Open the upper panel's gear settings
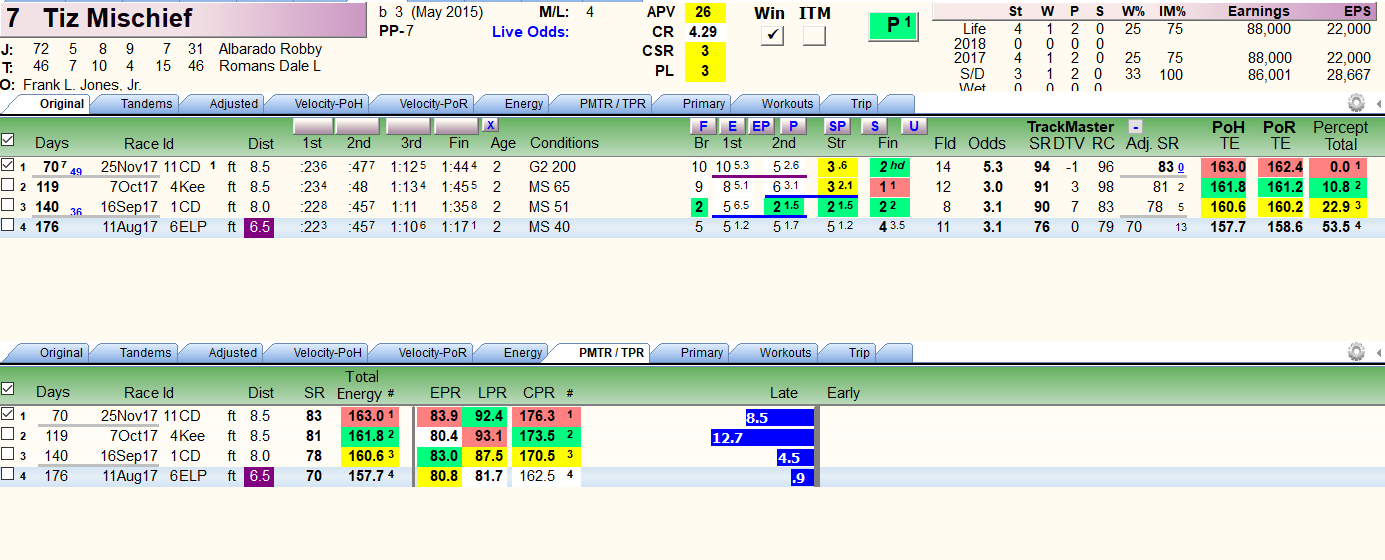Screen dimensions: 1385x560 click(1356, 103)
